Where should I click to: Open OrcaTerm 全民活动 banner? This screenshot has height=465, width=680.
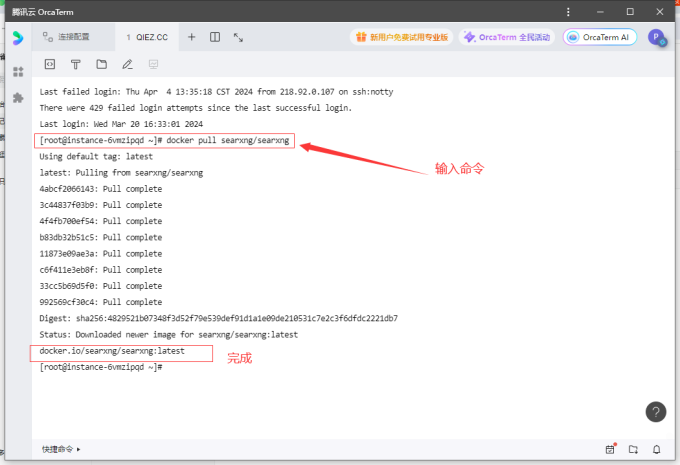[x=507, y=37]
